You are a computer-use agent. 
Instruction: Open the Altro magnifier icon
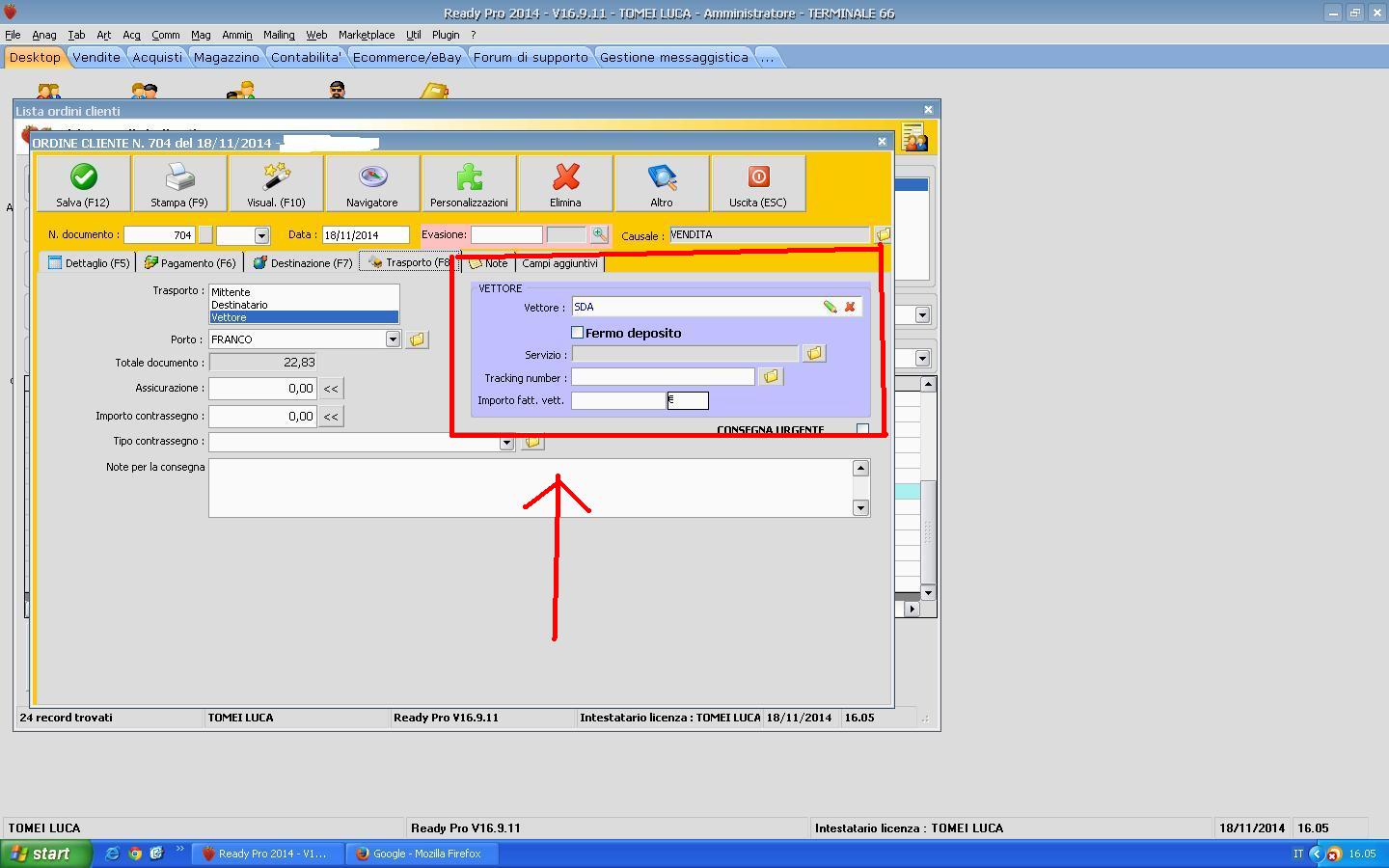[x=662, y=178]
